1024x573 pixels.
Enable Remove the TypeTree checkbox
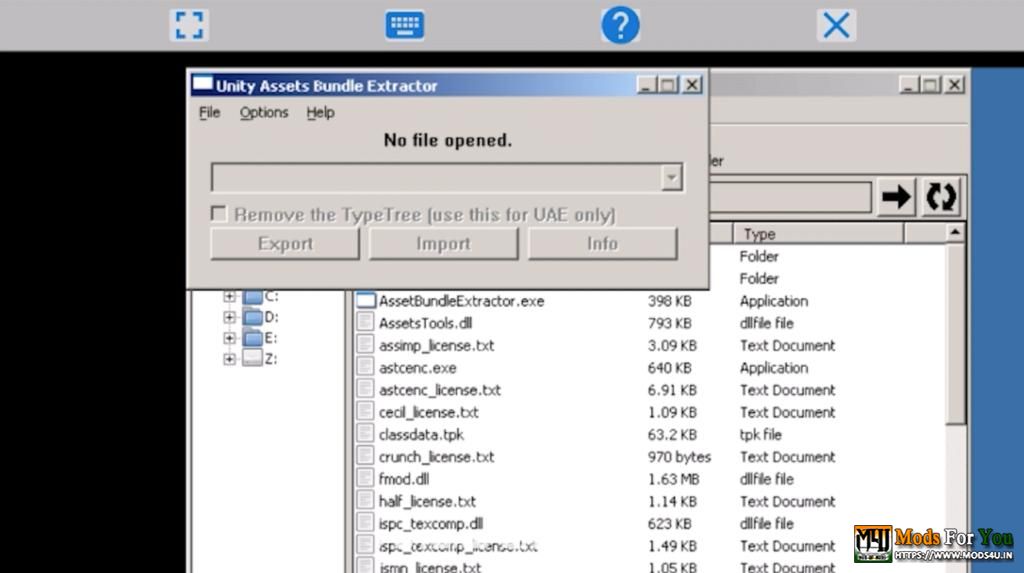pos(219,214)
